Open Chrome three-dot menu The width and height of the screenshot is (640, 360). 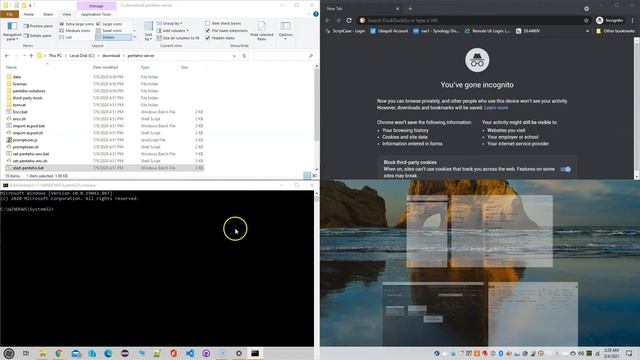[x=633, y=20]
